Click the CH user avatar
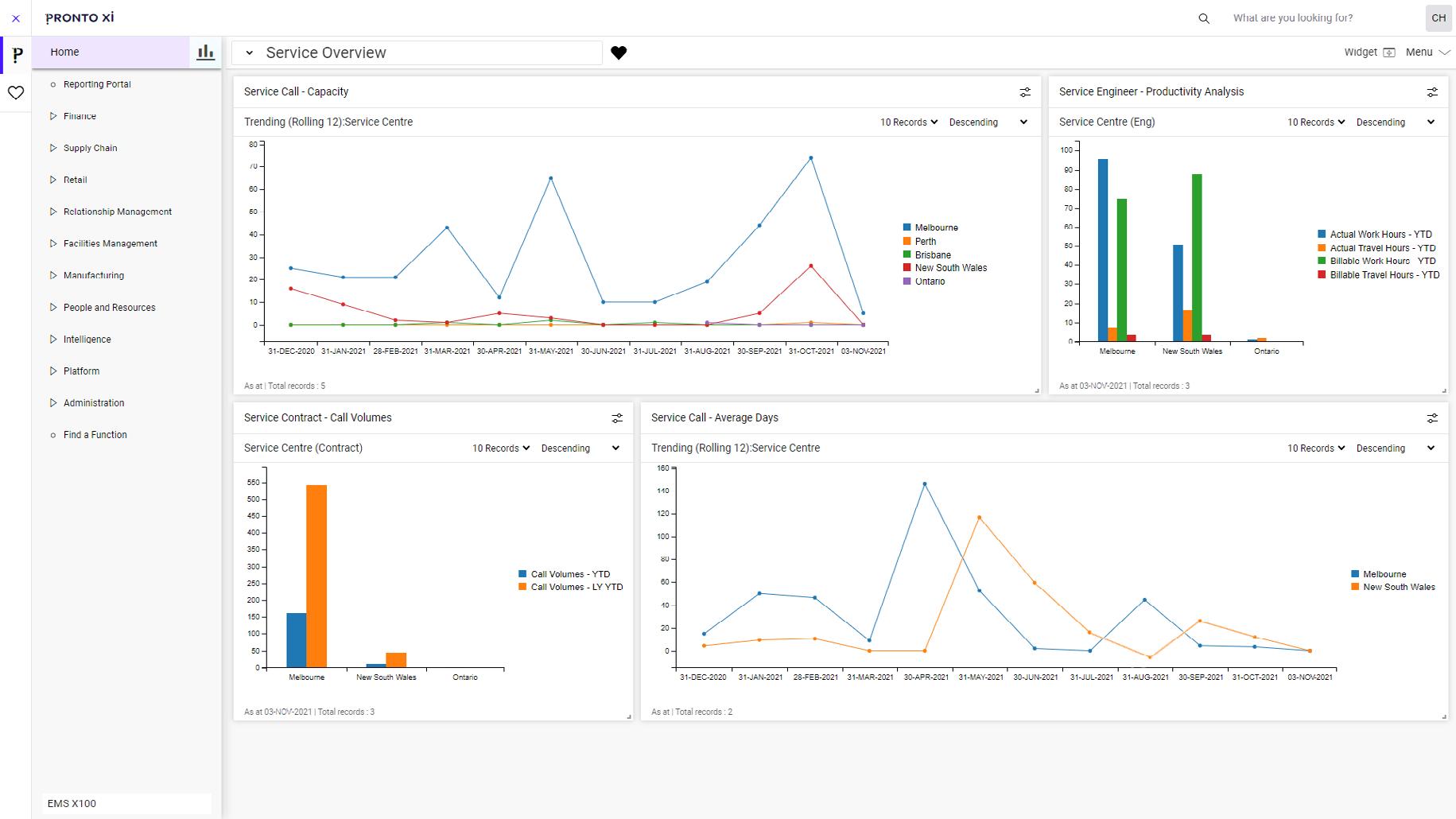The height and width of the screenshot is (819, 1456). click(x=1438, y=17)
